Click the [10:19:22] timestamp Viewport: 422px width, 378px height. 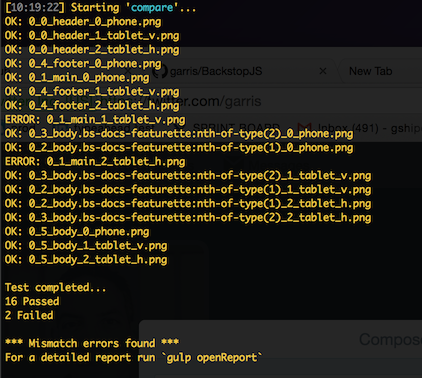[x=34, y=7]
